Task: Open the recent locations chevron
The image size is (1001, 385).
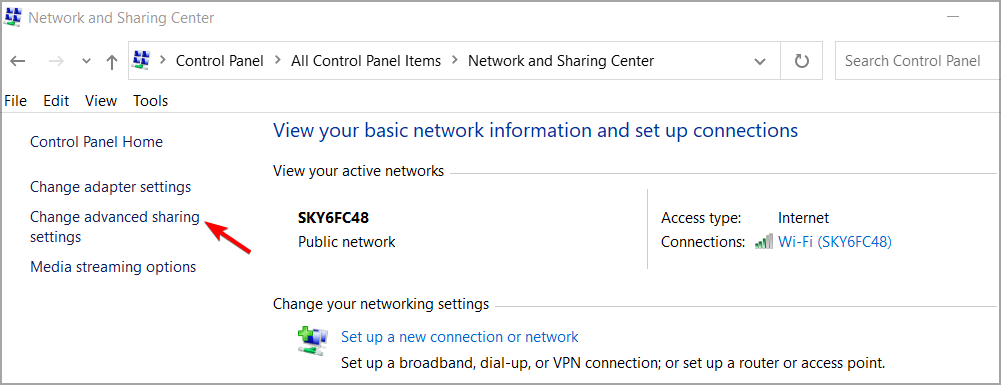Action: point(87,61)
